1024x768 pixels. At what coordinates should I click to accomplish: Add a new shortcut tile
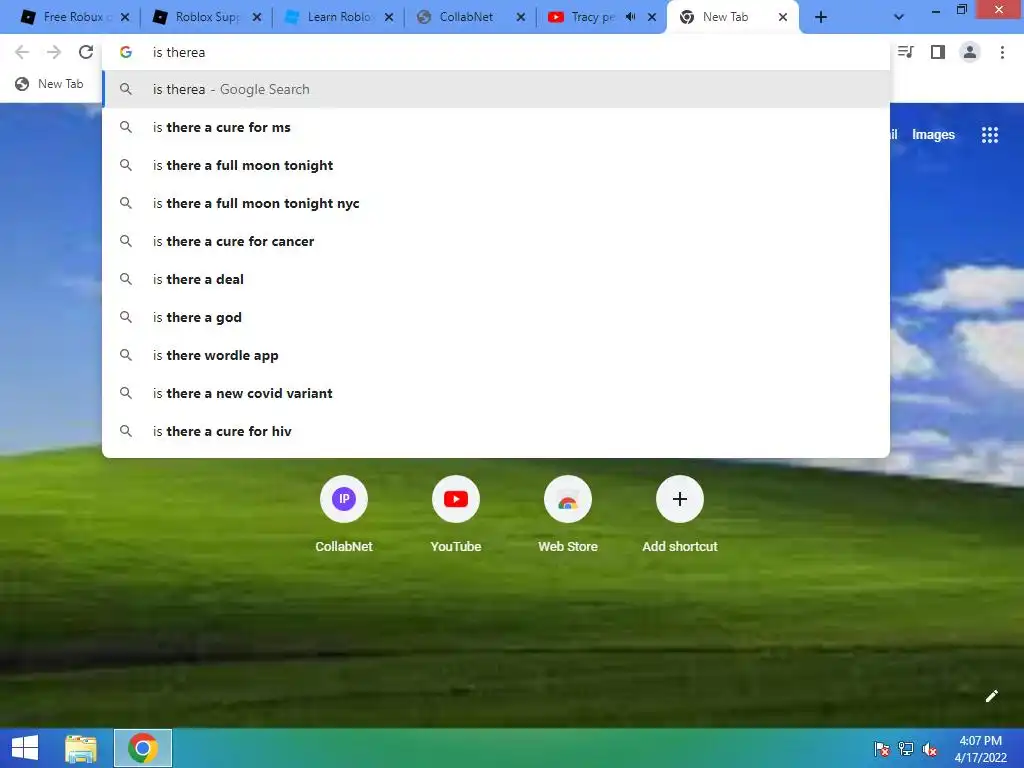(x=680, y=515)
